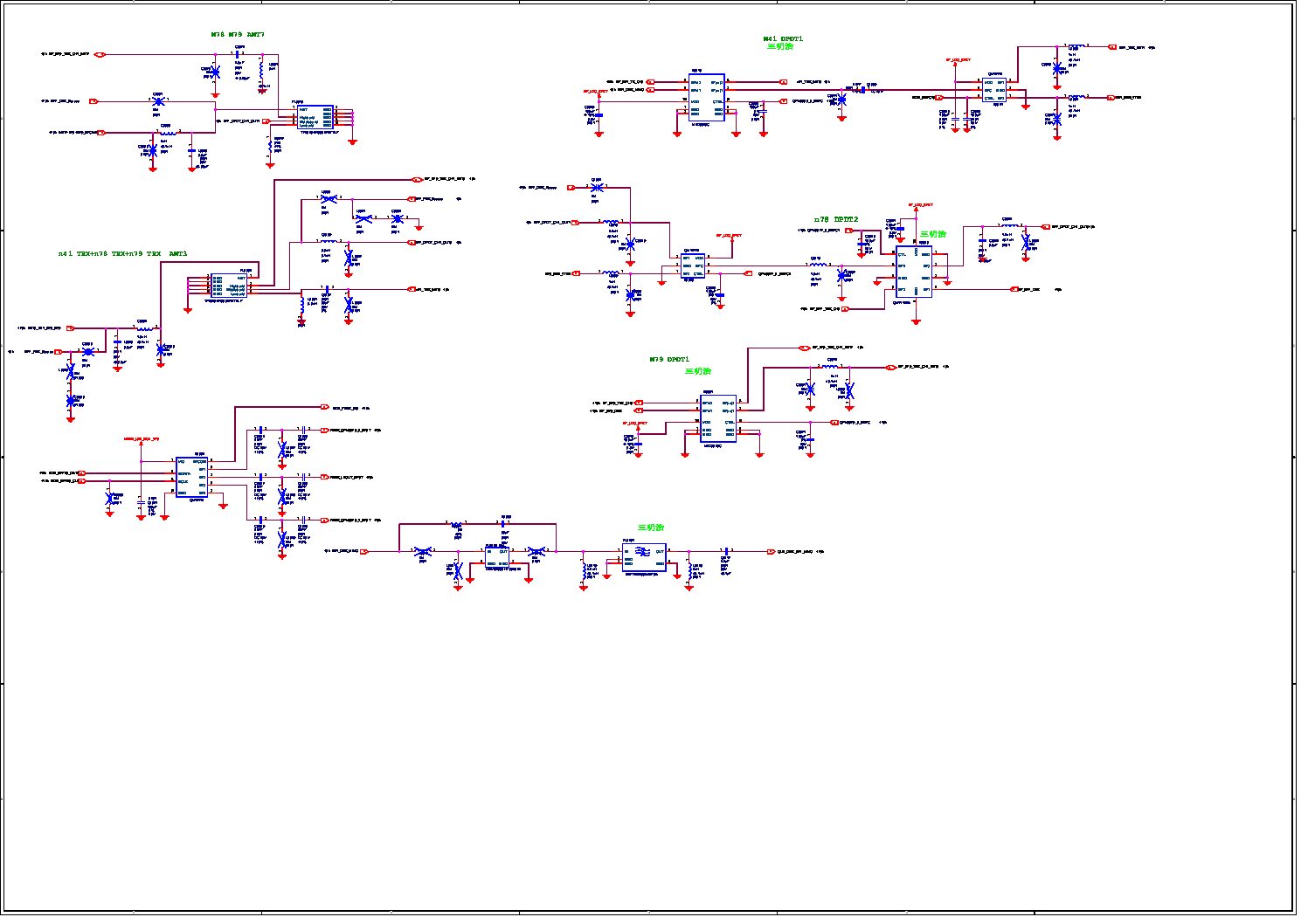Click the IC beside the n78 DPDT2 label
1308x924 pixels.
pyautogui.click(x=915, y=271)
